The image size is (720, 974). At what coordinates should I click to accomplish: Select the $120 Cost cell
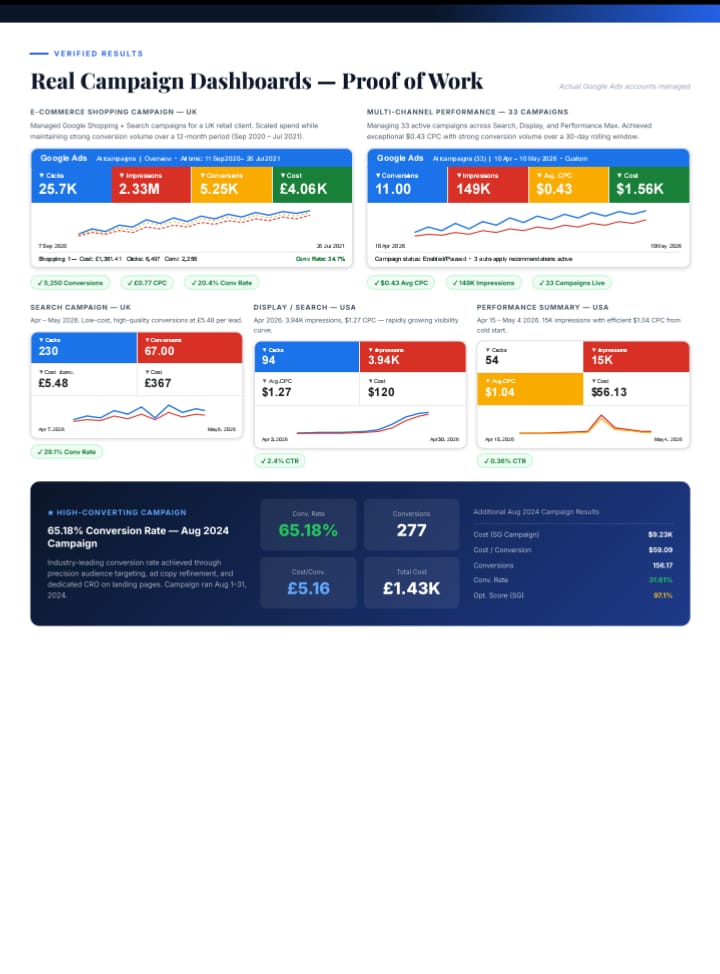412,388
